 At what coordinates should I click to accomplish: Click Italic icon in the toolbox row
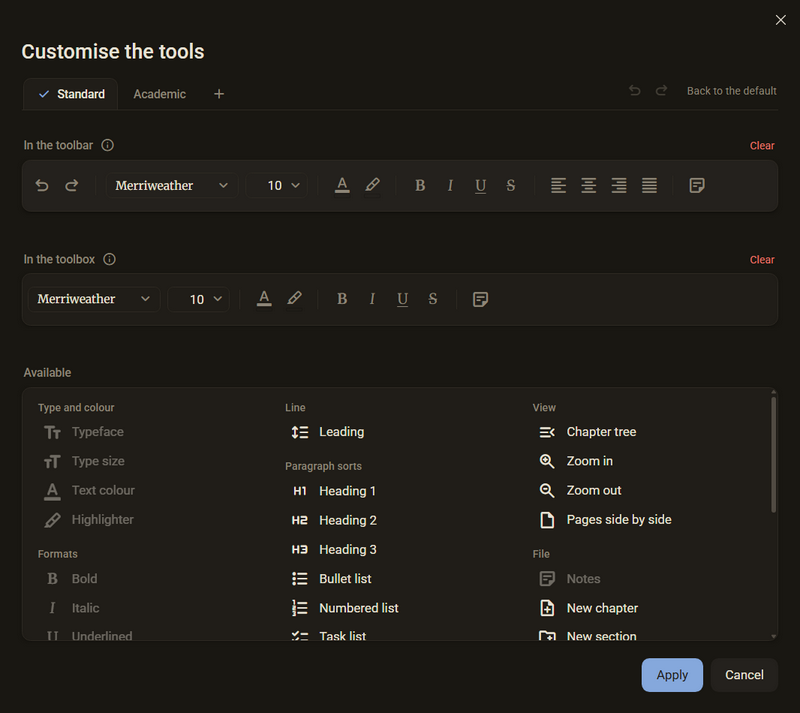point(372,299)
